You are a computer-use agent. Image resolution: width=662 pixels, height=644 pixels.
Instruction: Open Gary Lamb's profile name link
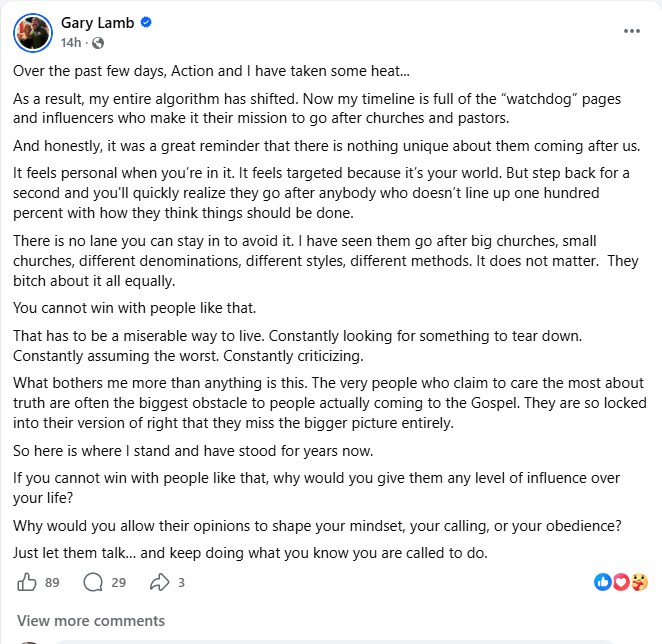coord(97,23)
